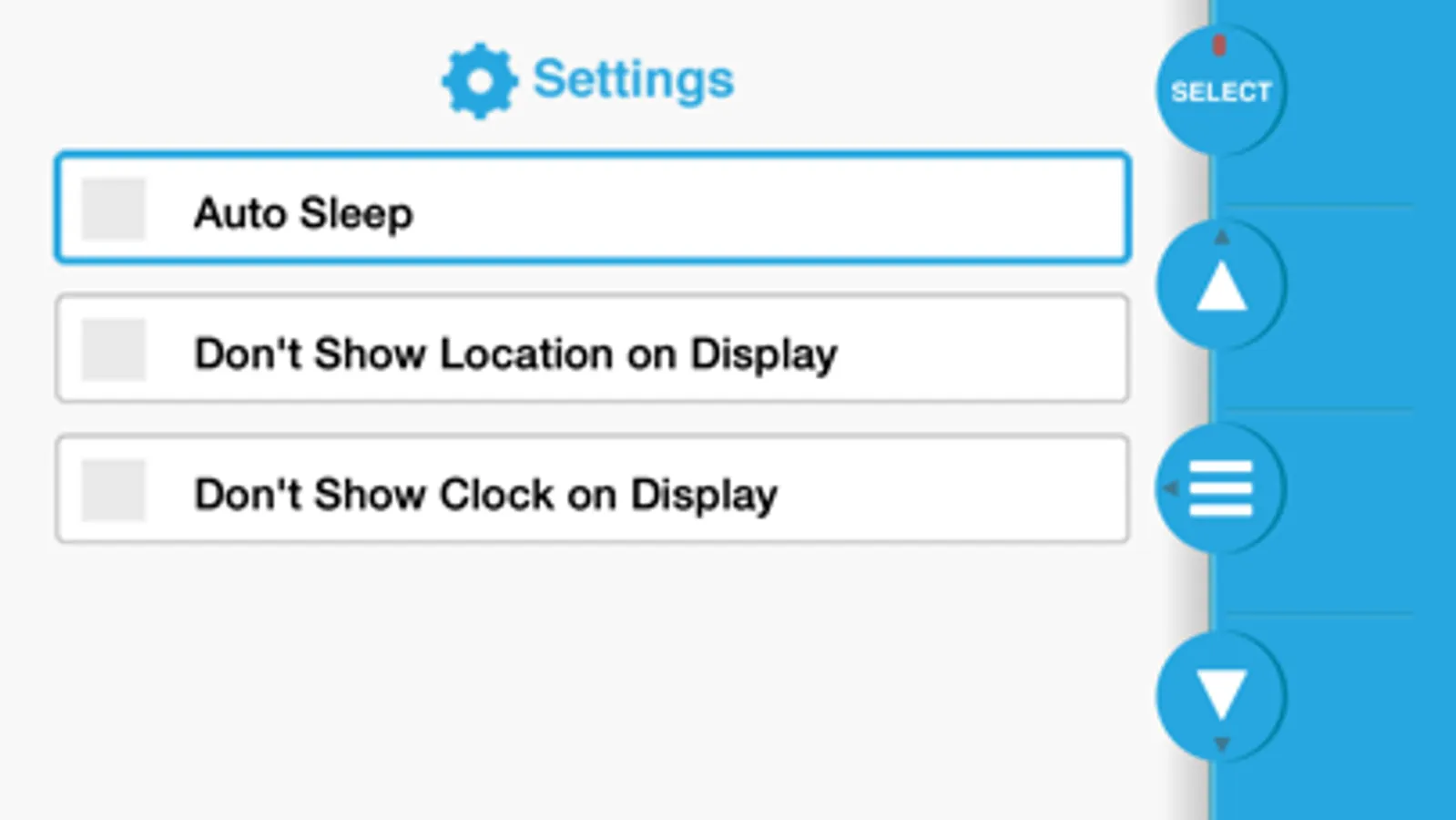Click the red indicator dot on SELECT
Viewport: 1456px width, 820px height.
pyautogui.click(x=1219, y=45)
